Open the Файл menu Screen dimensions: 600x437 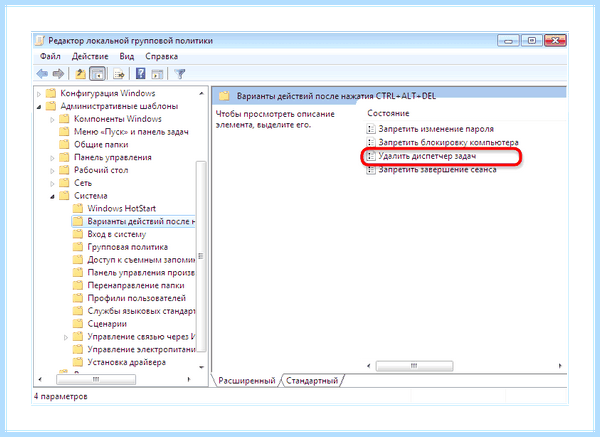coord(50,56)
